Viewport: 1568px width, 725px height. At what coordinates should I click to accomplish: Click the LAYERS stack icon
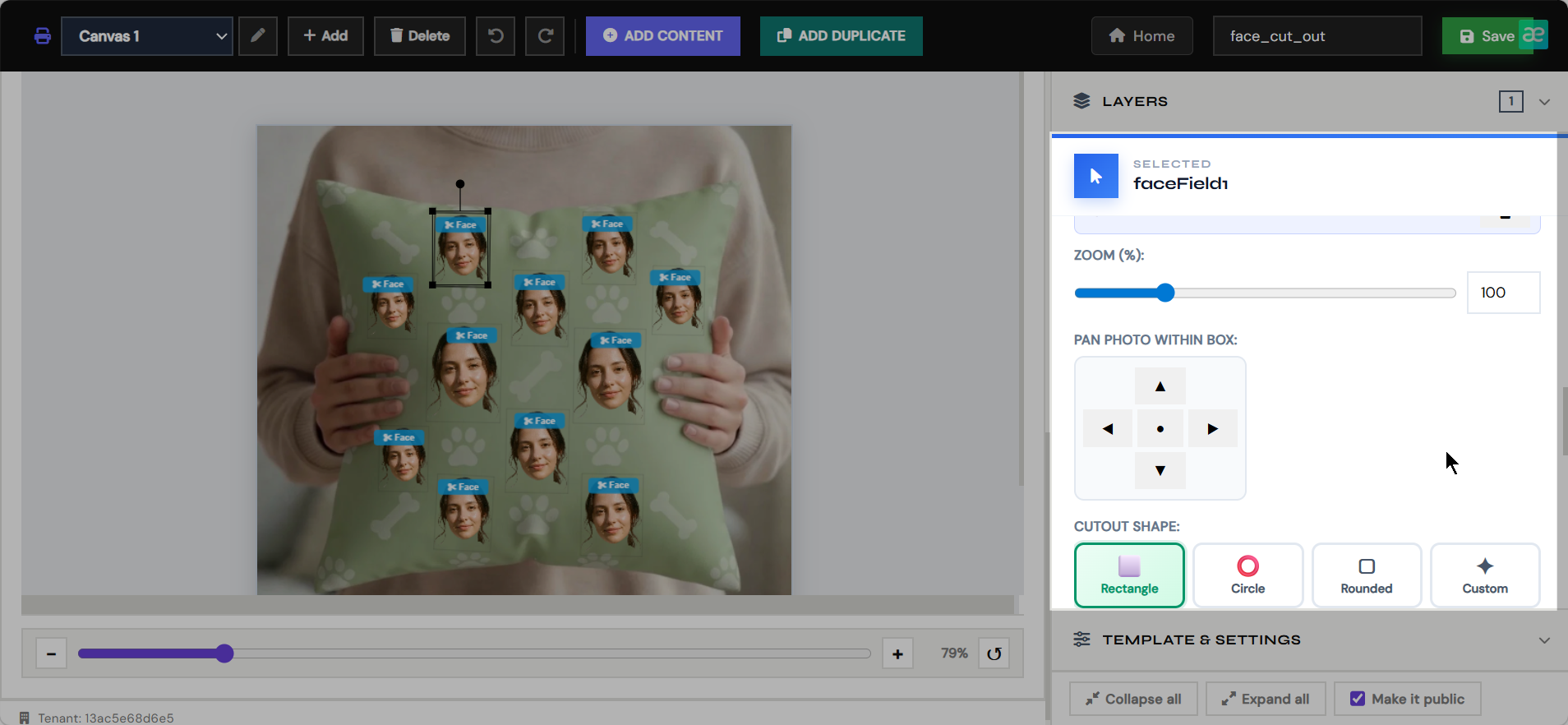point(1081,101)
